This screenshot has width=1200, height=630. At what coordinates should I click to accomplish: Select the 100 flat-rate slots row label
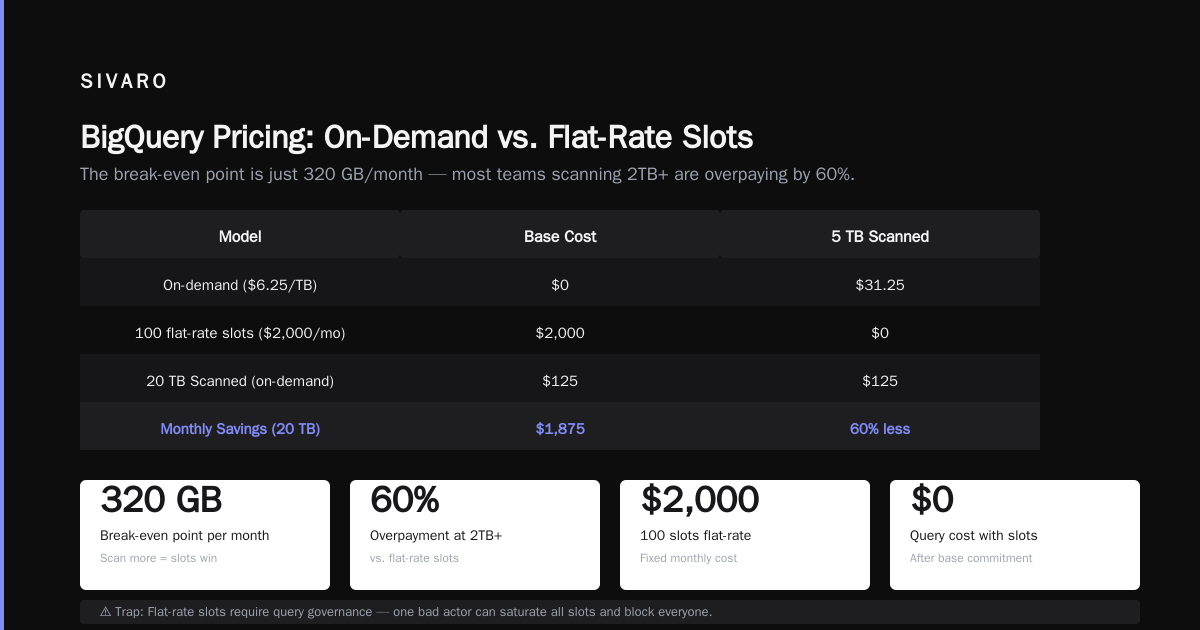[240, 333]
